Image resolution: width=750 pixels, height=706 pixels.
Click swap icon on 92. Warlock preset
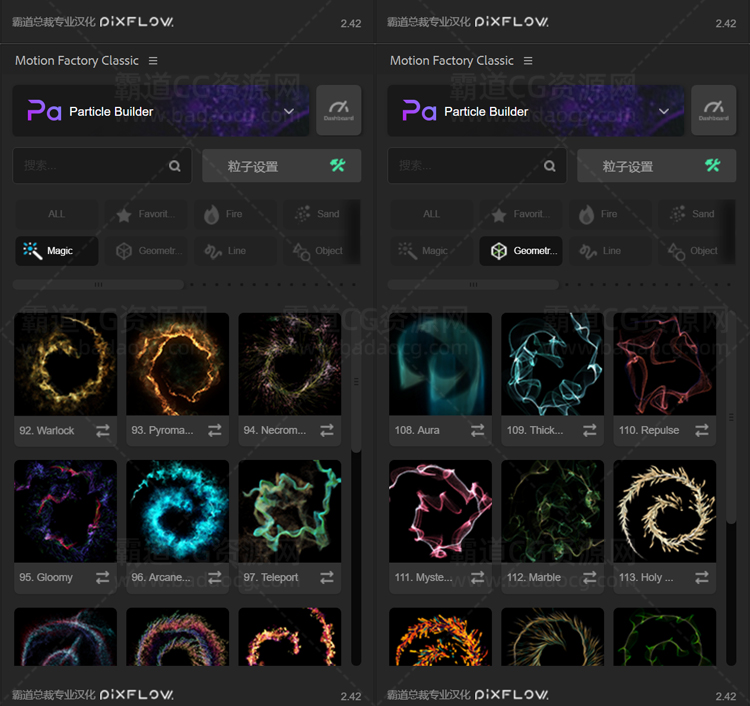tap(102, 430)
